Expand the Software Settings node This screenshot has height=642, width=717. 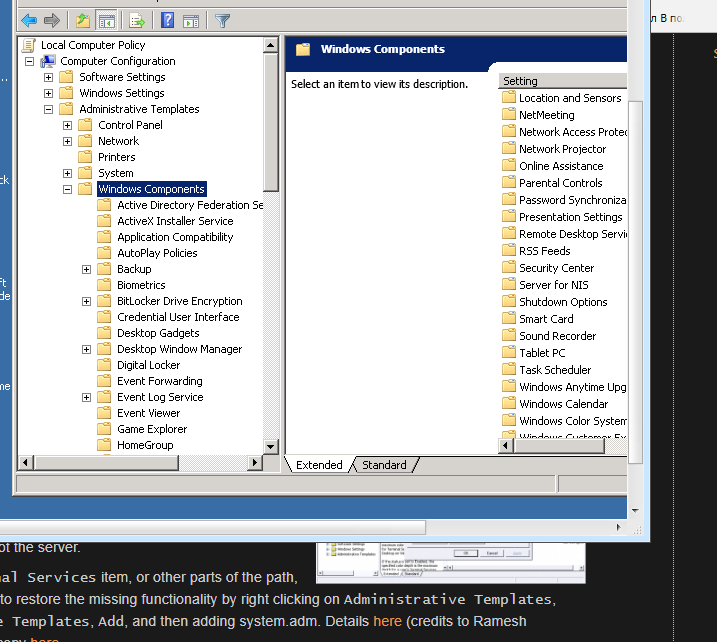[48, 77]
